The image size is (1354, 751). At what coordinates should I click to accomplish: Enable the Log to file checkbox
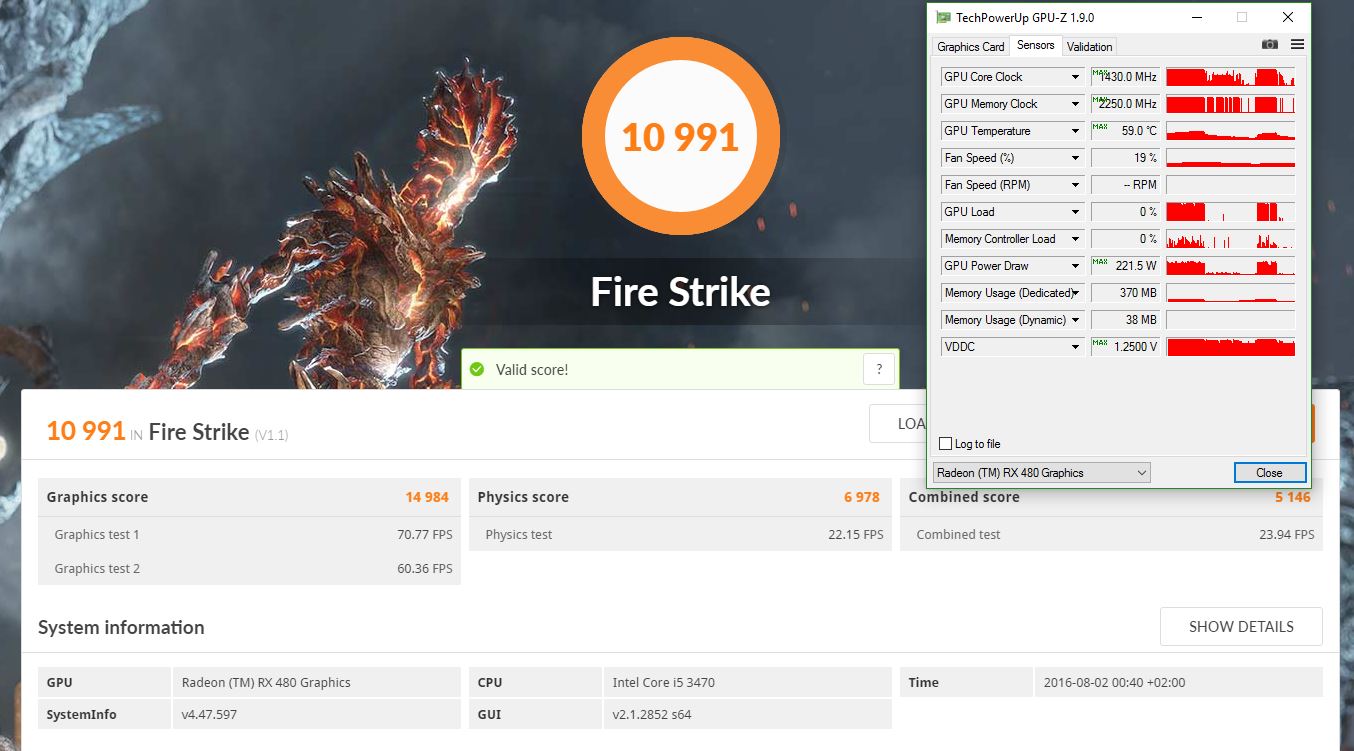946,444
